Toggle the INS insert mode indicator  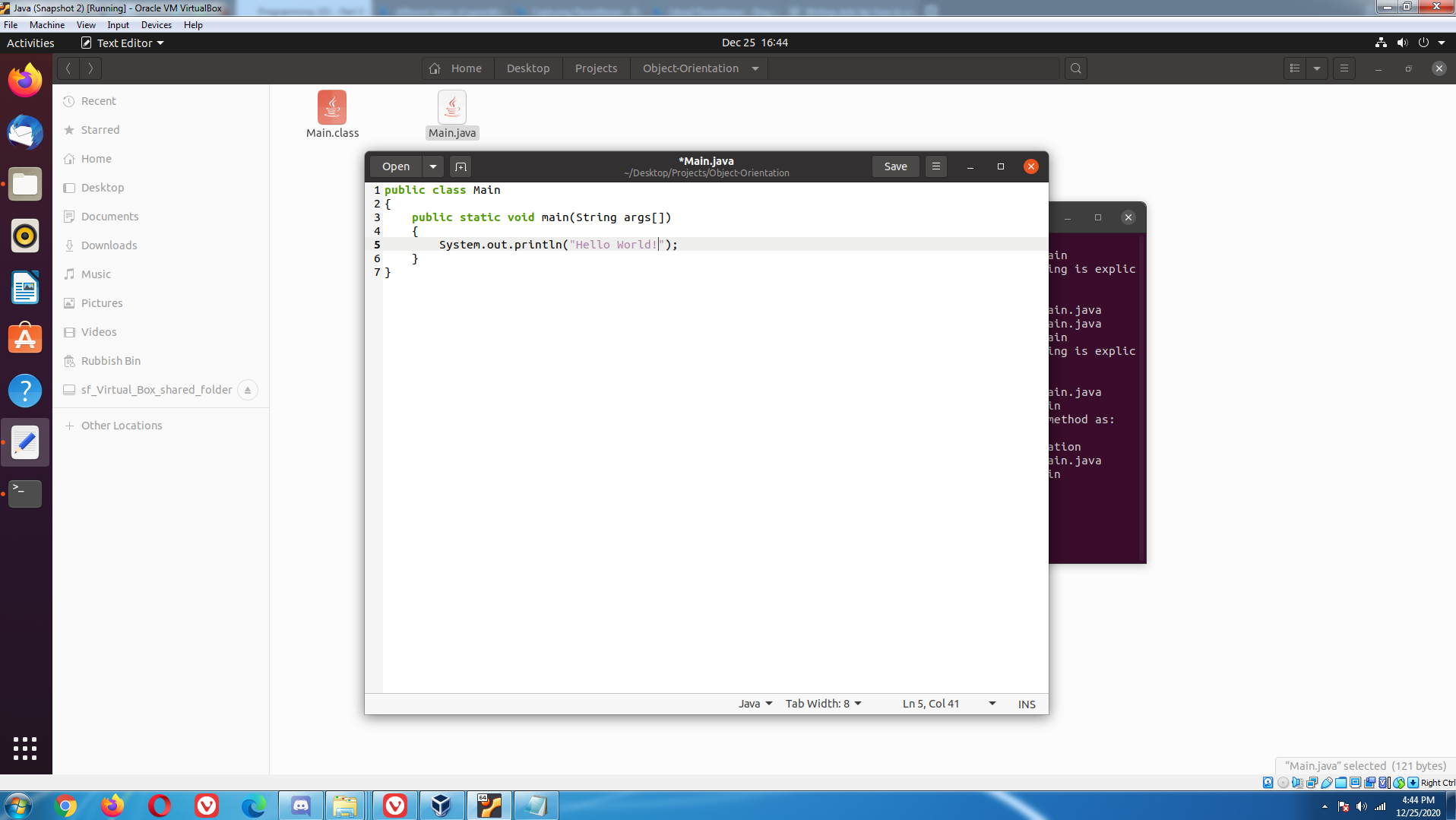pos(1026,704)
